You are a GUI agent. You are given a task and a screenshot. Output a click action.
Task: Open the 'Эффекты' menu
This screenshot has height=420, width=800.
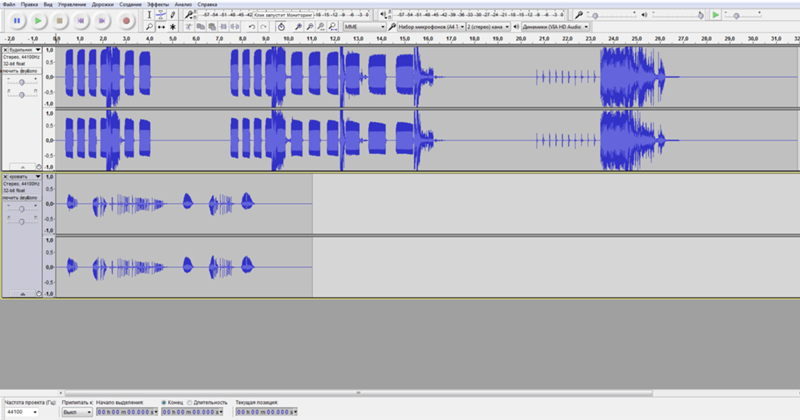click(158, 5)
